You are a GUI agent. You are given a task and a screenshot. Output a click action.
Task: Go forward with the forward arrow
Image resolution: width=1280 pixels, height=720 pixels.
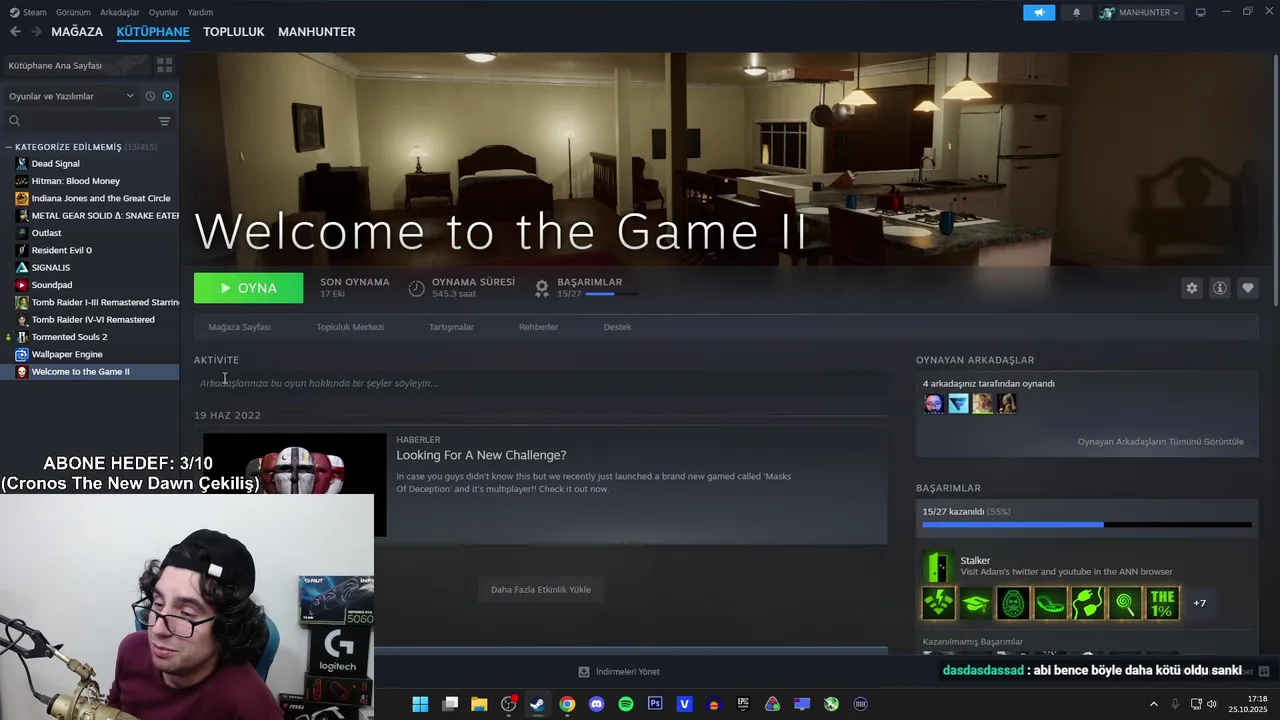point(36,32)
